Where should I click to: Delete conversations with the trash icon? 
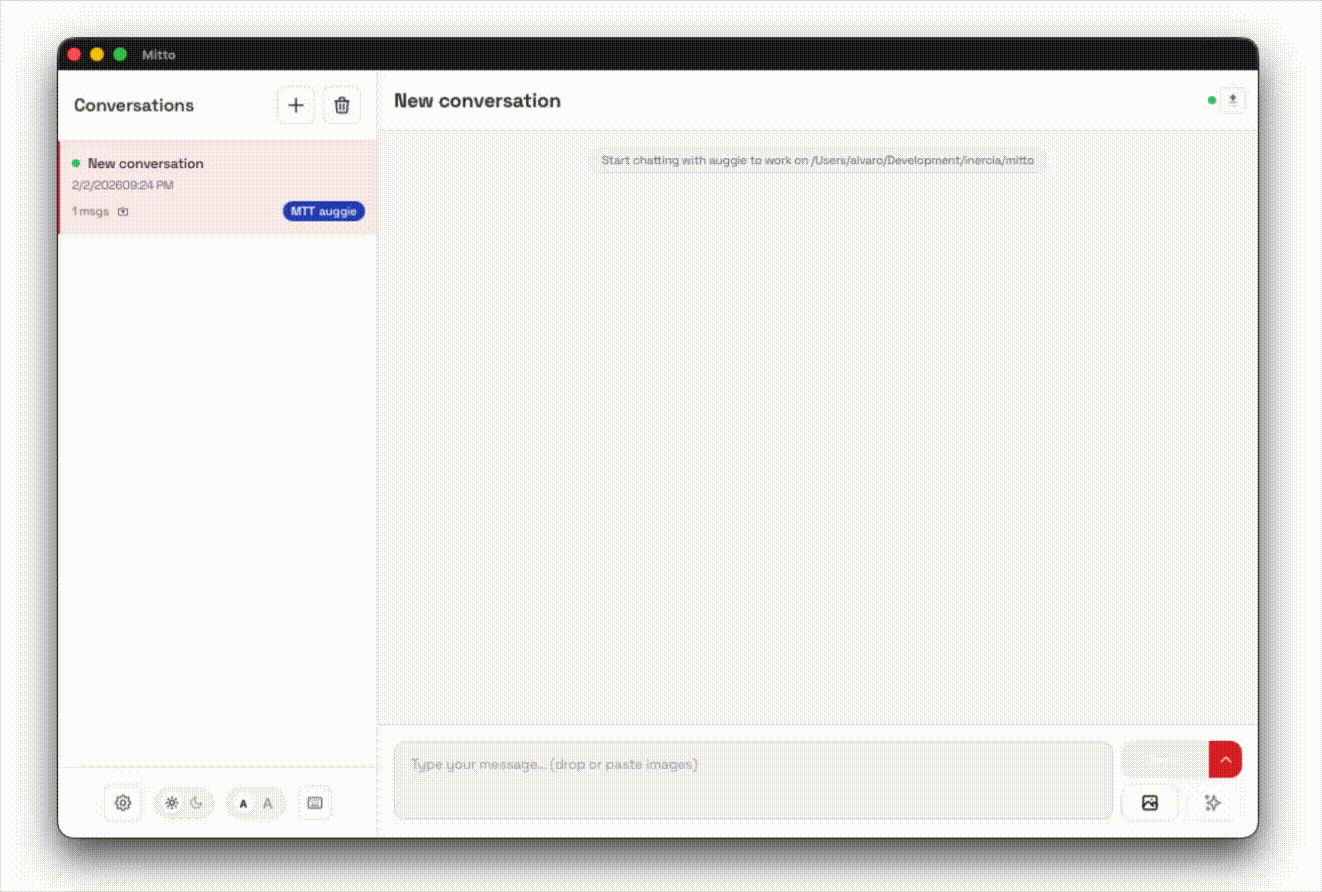pos(342,105)
